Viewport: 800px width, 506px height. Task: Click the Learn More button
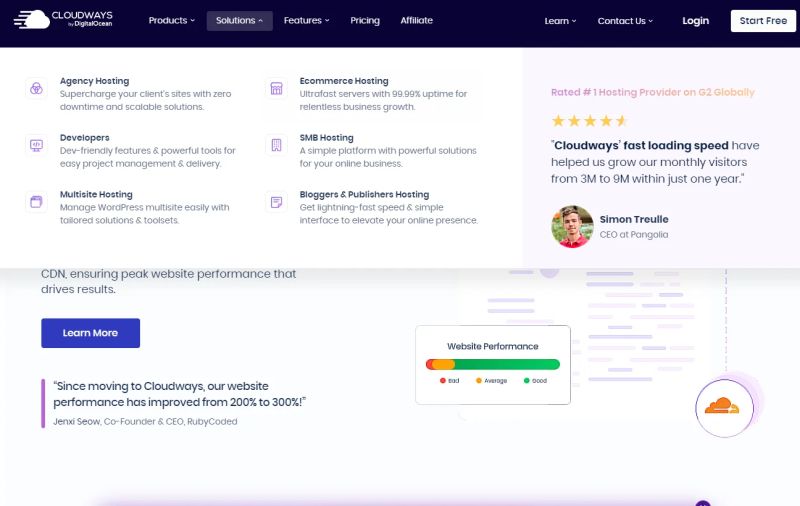(x=90, y=333)
